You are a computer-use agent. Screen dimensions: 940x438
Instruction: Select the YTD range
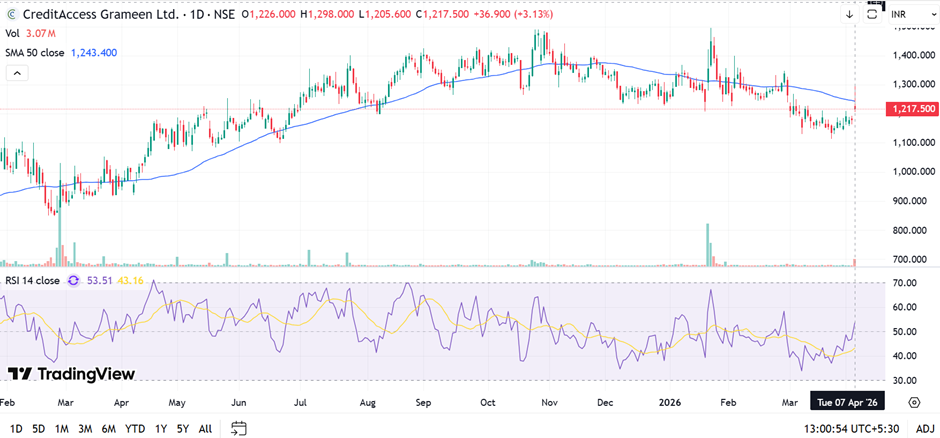(135, 429)
